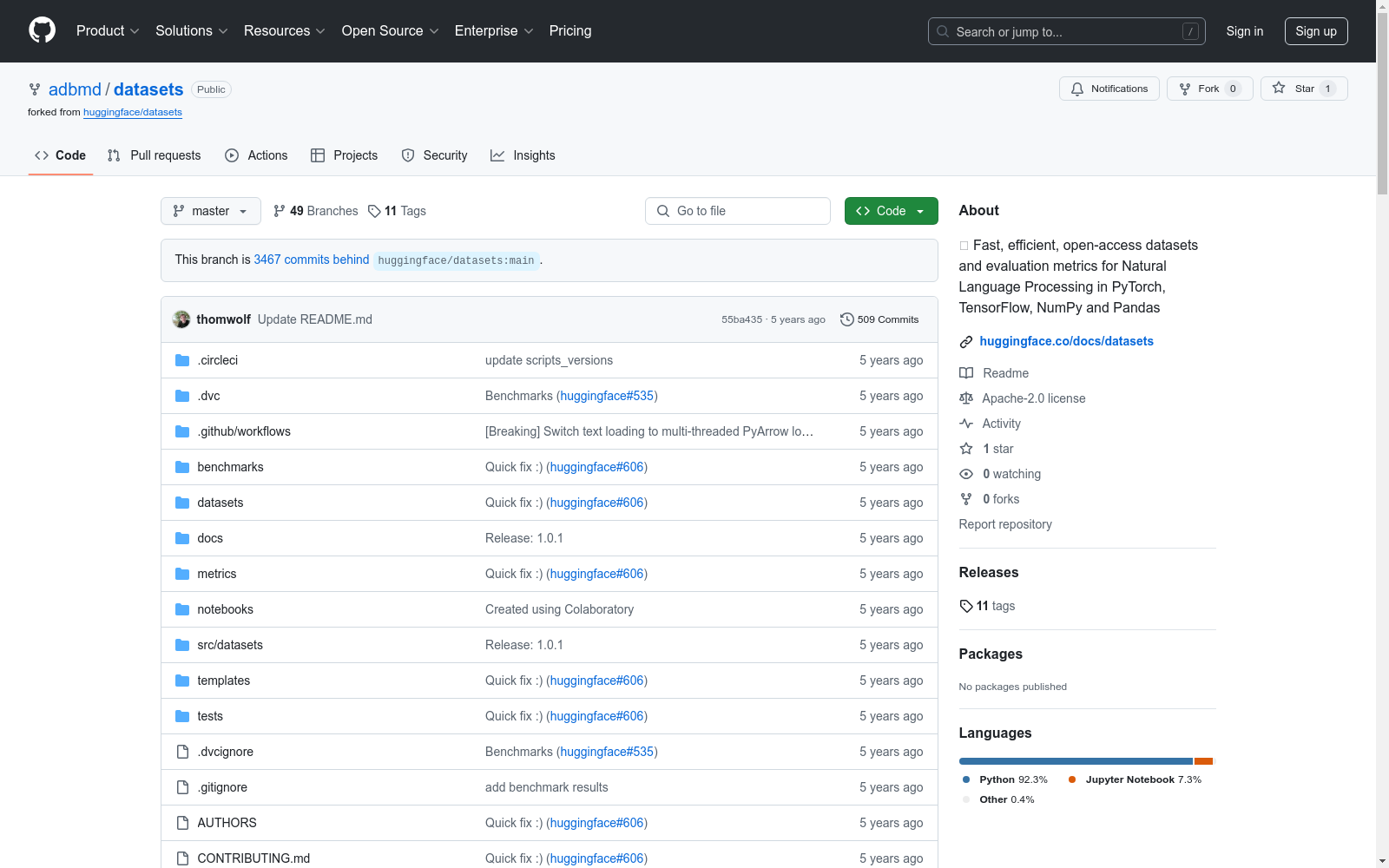This screenshot has height=868, width=1389.
Task: Open the huggingface#535 link in .dvc row
Action: [x=607, y=396]
